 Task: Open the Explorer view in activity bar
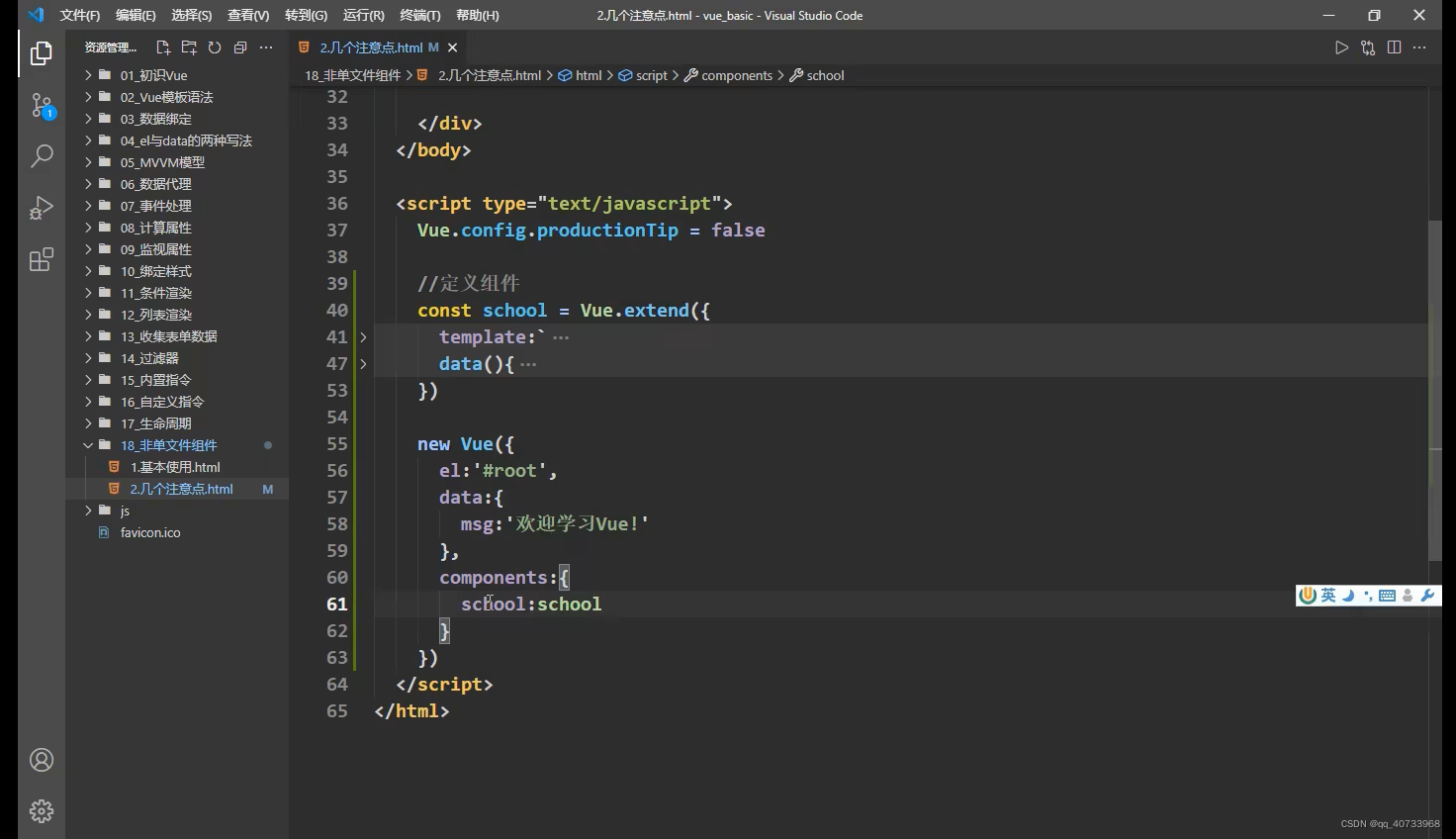[42, 53]
